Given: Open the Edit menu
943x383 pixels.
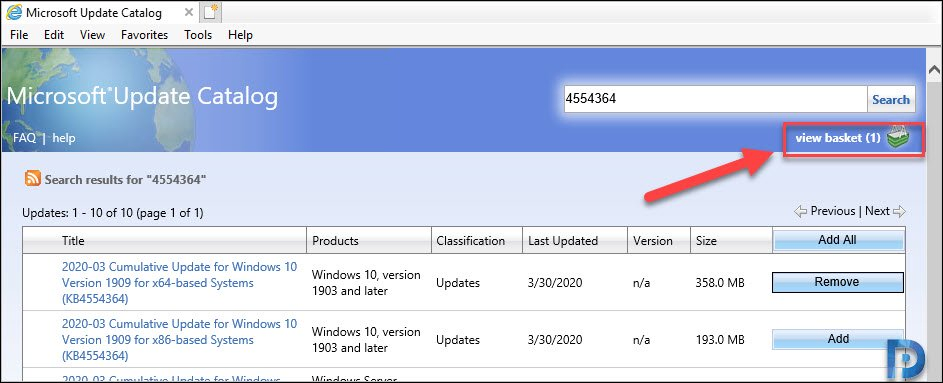Looking at the screenshot, I should pyautogui.click(x=54, y=35).
